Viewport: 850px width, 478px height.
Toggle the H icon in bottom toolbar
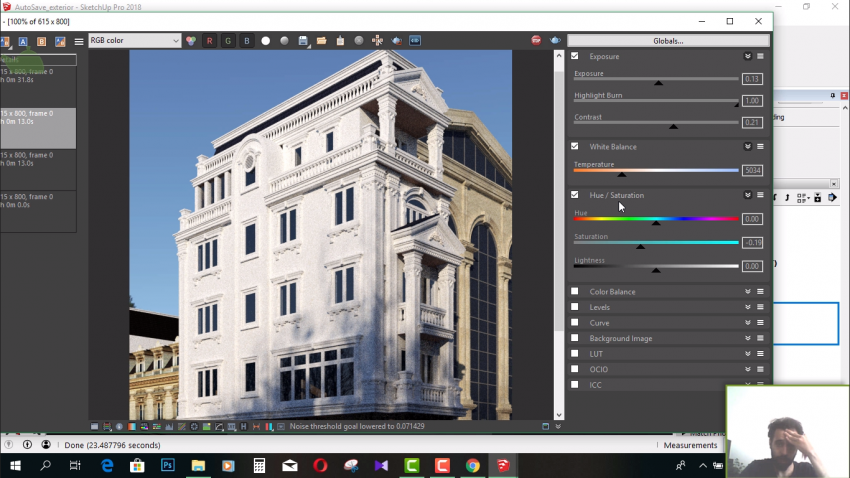243,427
